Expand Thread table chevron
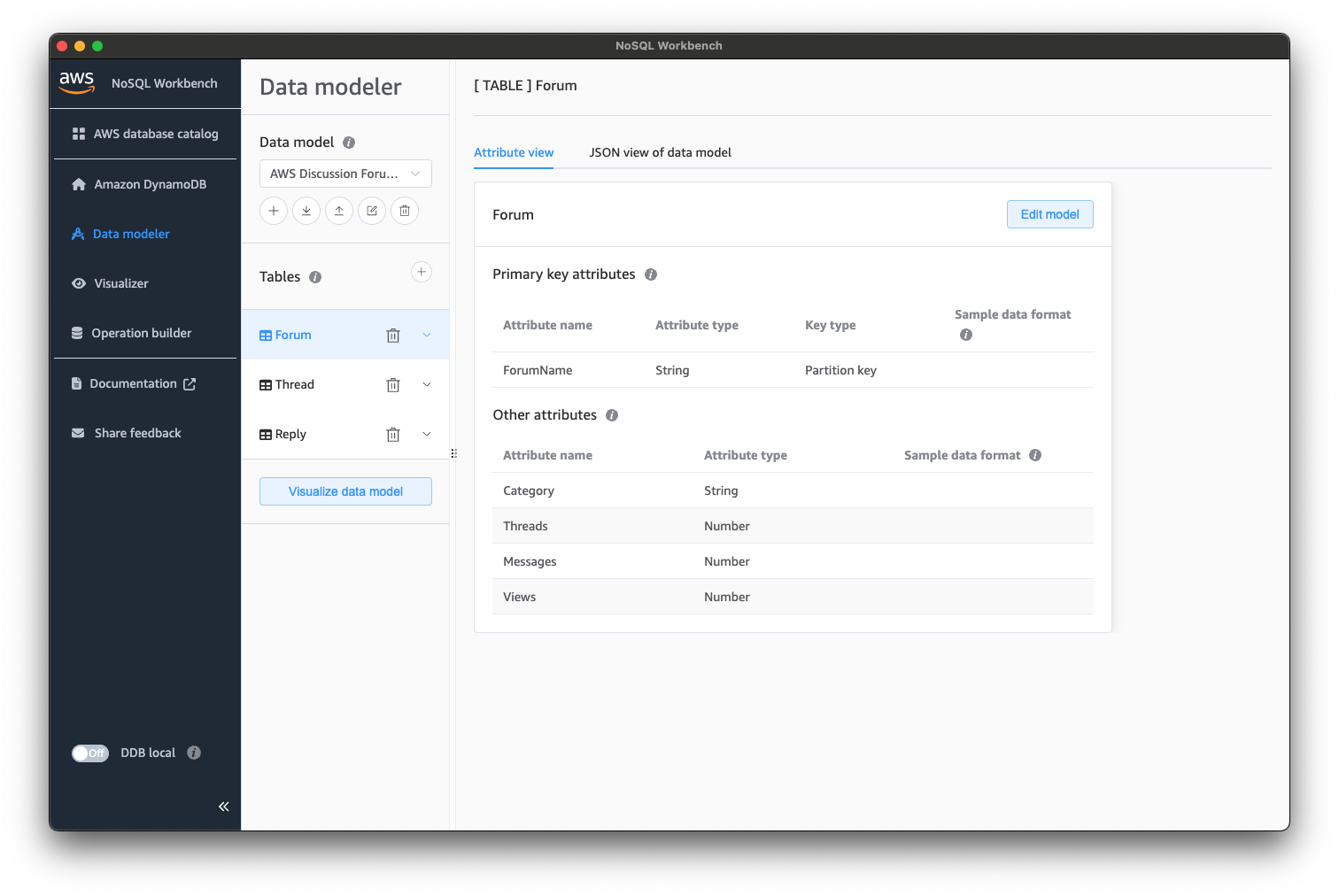 pos(427,384)
